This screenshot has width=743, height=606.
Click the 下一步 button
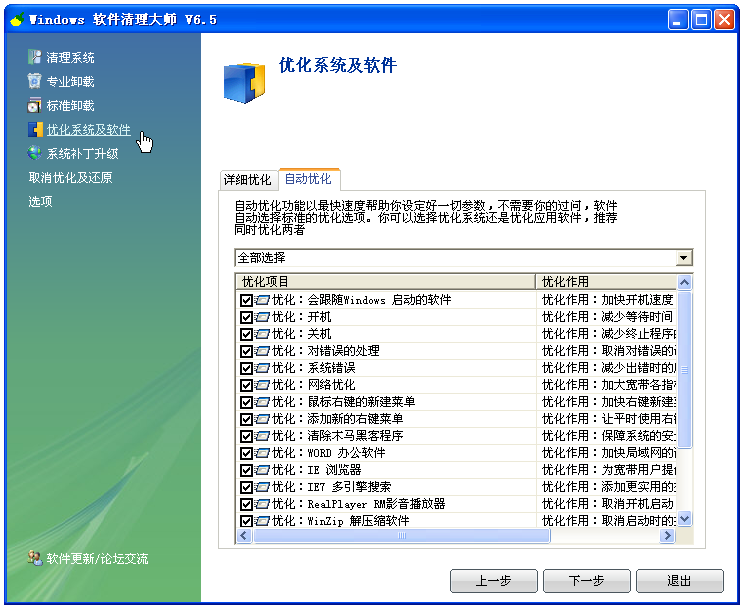tap(587, 580)
